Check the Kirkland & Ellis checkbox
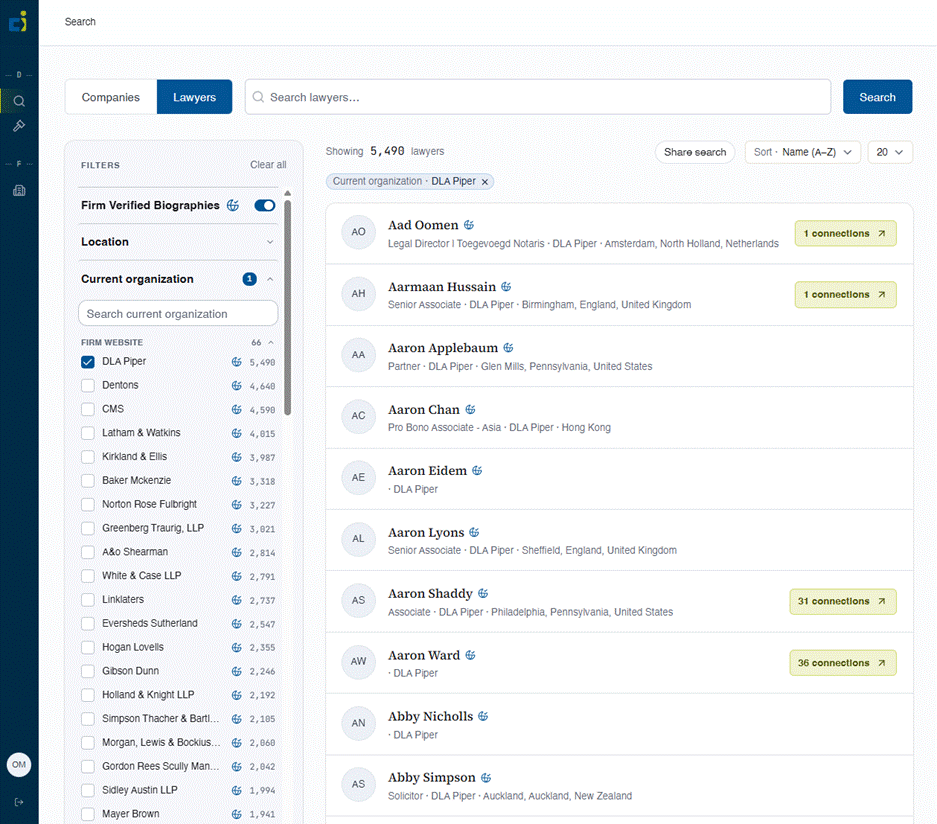This screenshot has width=937, height=824. point(88,457)
